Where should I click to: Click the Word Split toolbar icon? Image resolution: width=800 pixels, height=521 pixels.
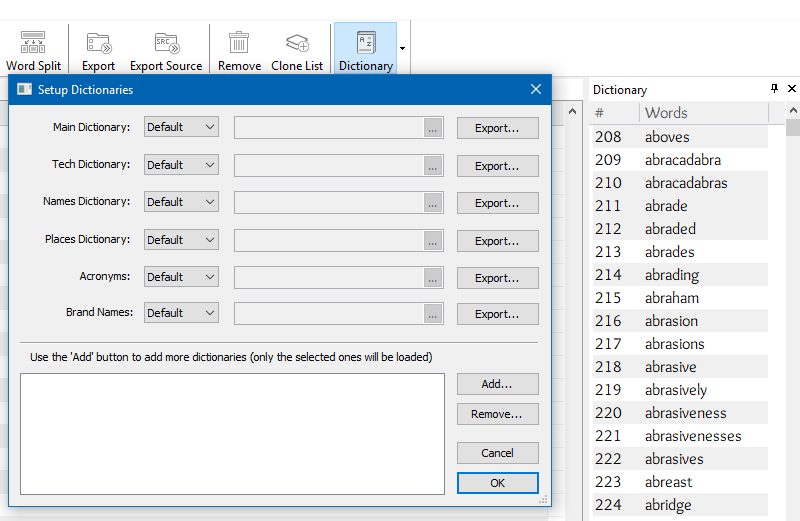coord(33,42)
